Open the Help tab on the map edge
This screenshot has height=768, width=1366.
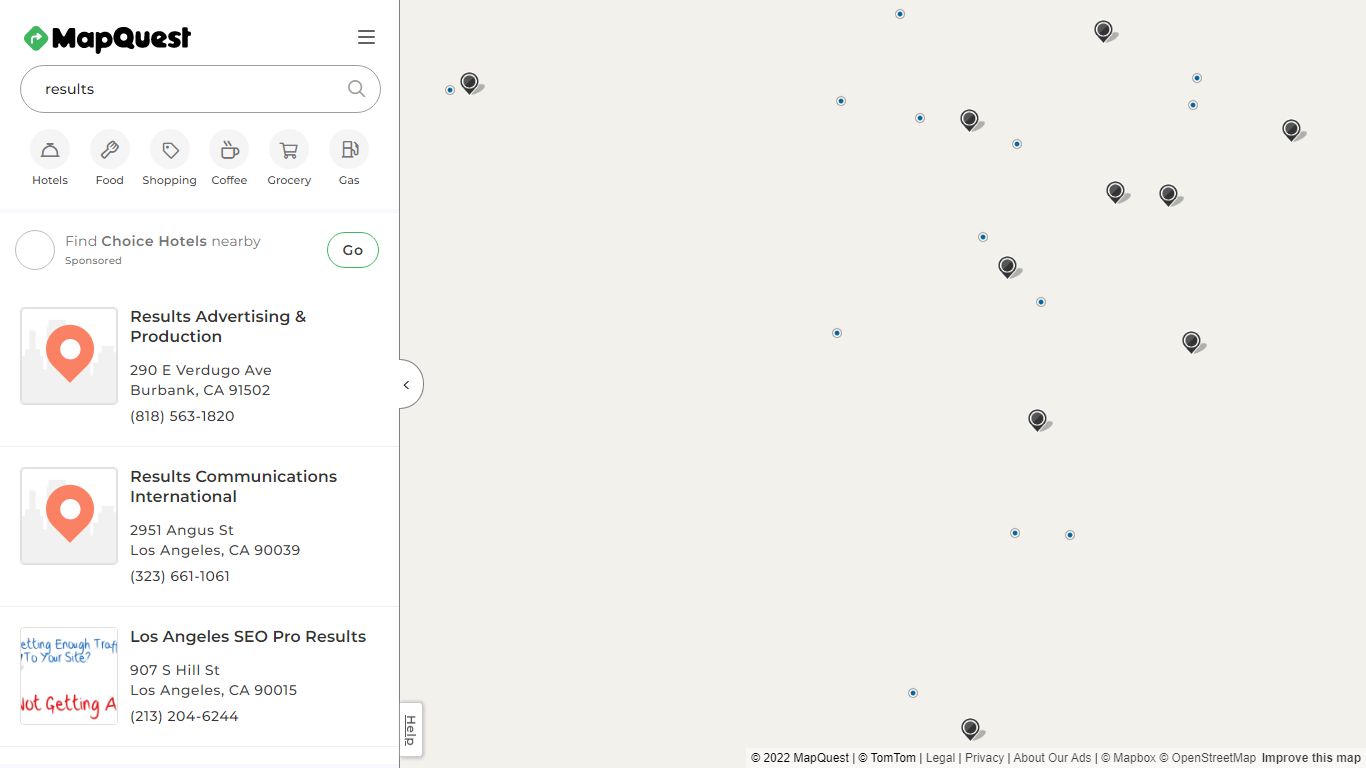pyautogui.click(x=410, y=729)
